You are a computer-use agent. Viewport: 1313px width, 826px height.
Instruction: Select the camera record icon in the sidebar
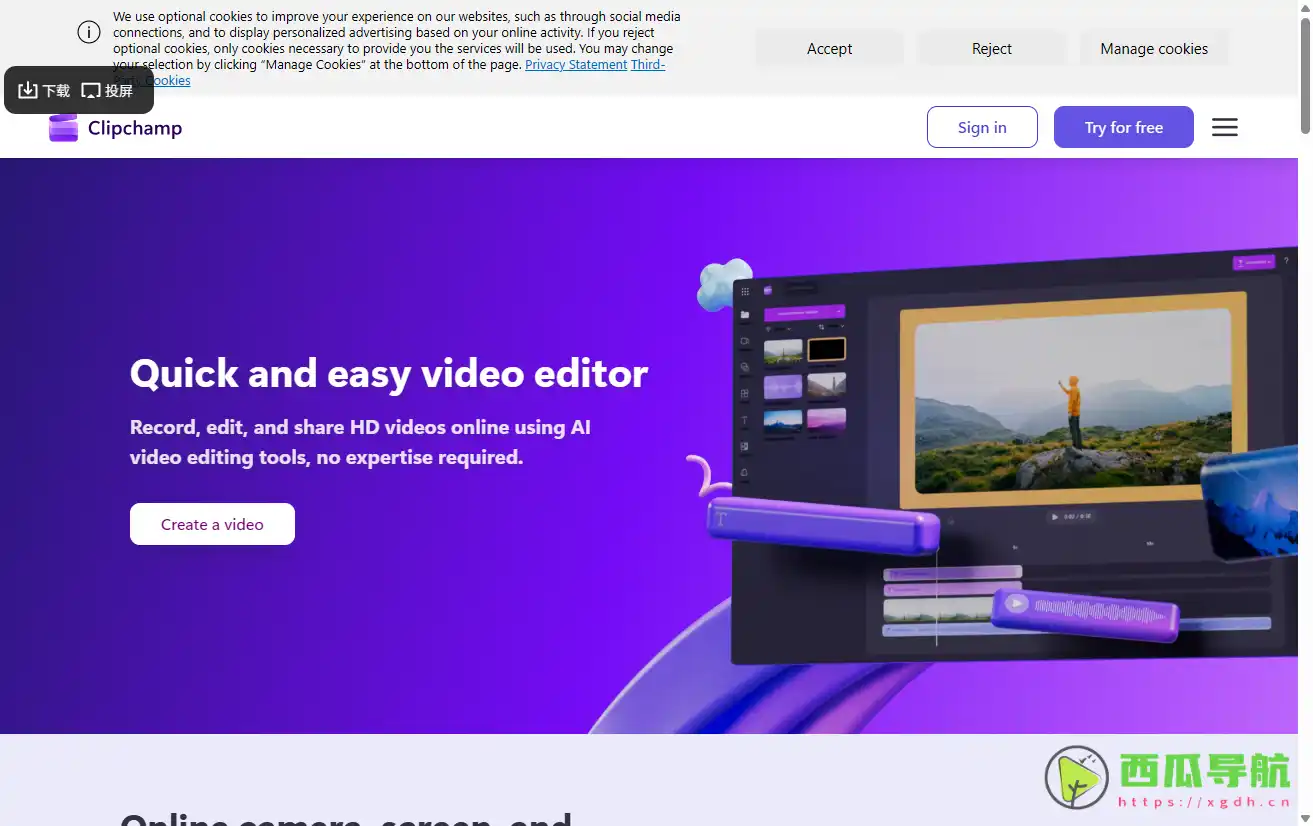pos(745,341)
